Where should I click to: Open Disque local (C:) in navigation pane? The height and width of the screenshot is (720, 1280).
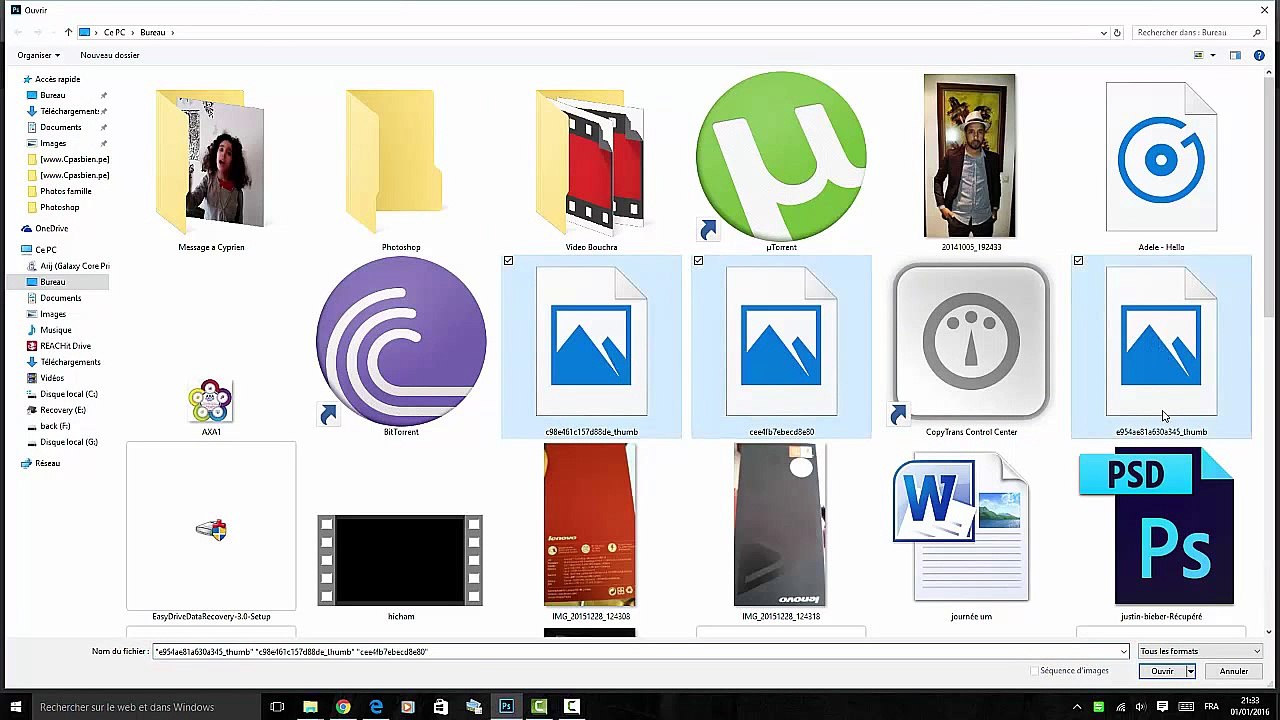tap(68, 394)
